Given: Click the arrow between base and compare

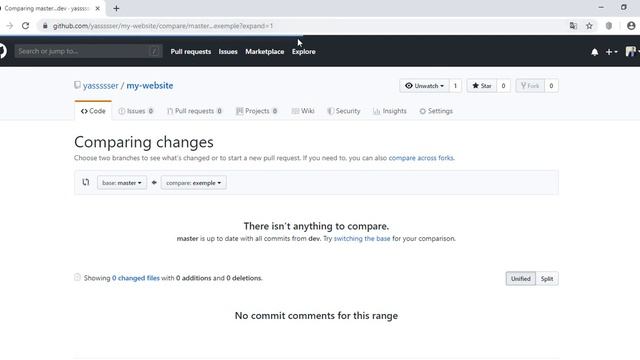Looking at the screenshot, I should point(154,182).
